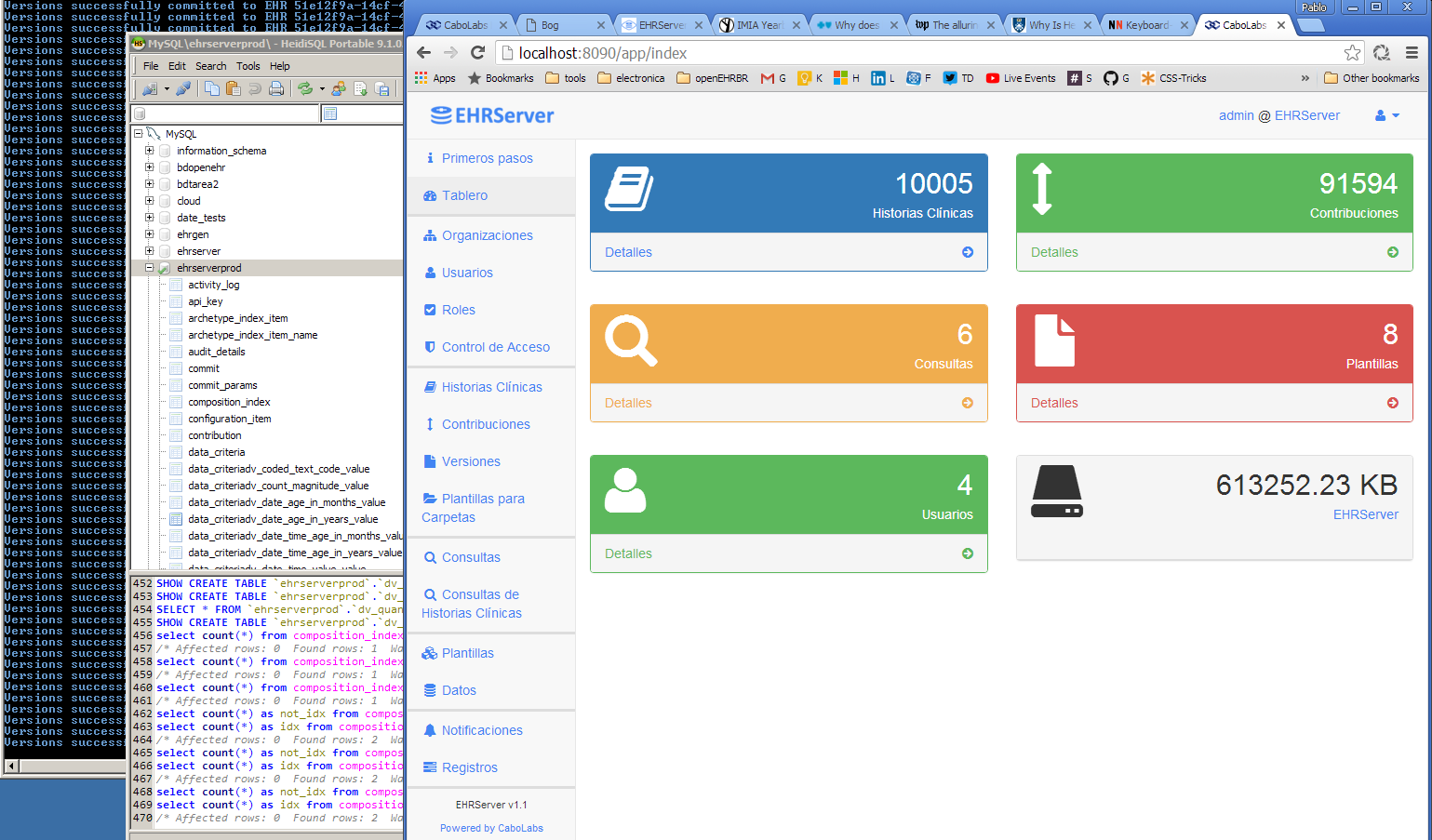Click the green Refresh icon in HeidiSQL
The height and width of the screenshot is (840, 1432).
point(305,88)
